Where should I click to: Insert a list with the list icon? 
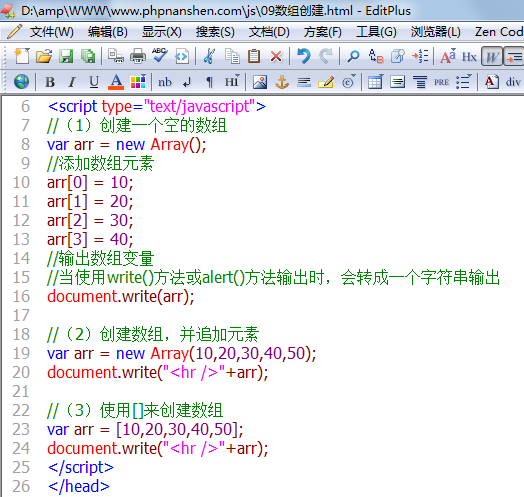[x=464, y=82]
